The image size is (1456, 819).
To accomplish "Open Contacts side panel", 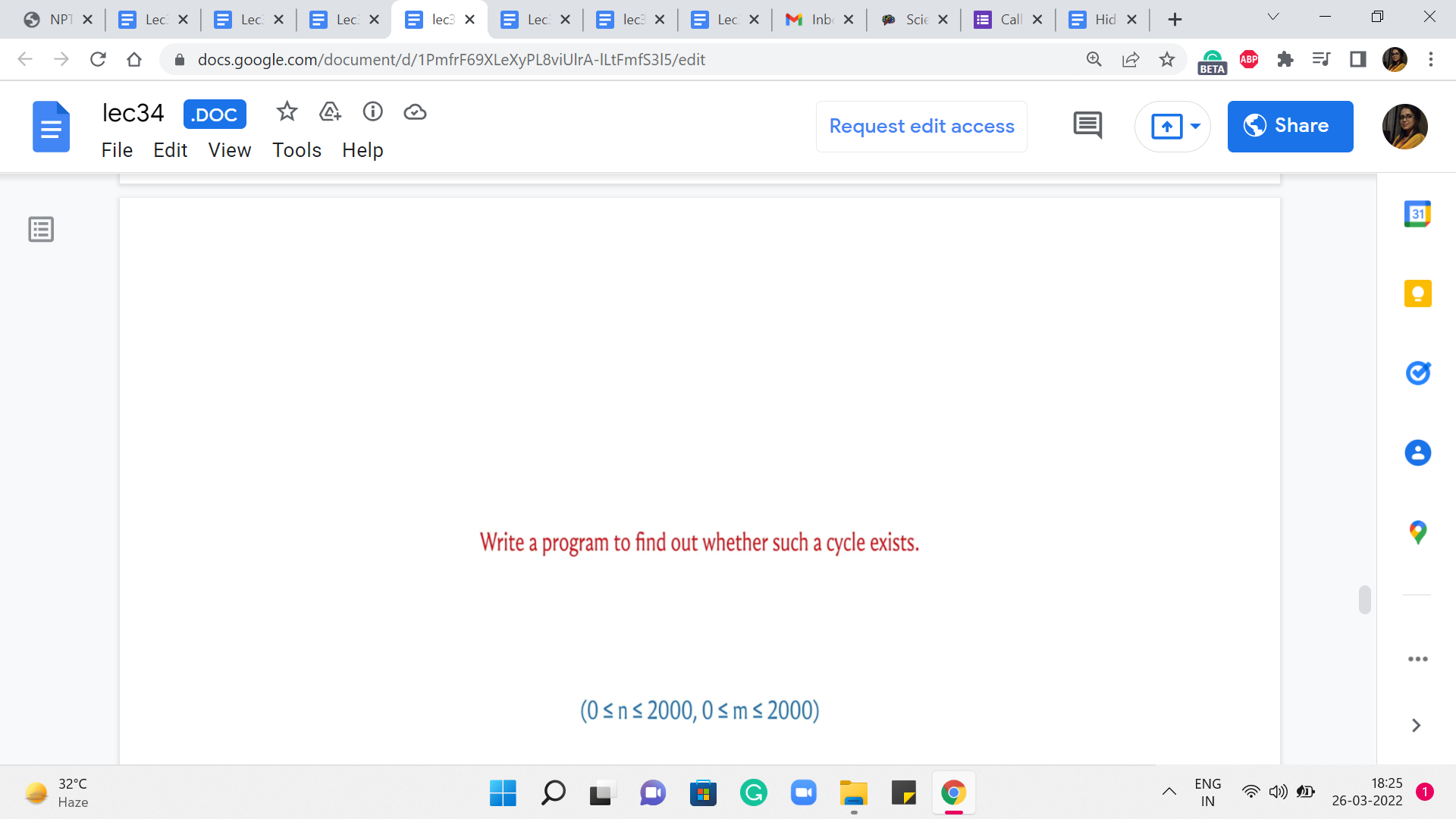I will pyautogui.click(x=1417, y=453).
